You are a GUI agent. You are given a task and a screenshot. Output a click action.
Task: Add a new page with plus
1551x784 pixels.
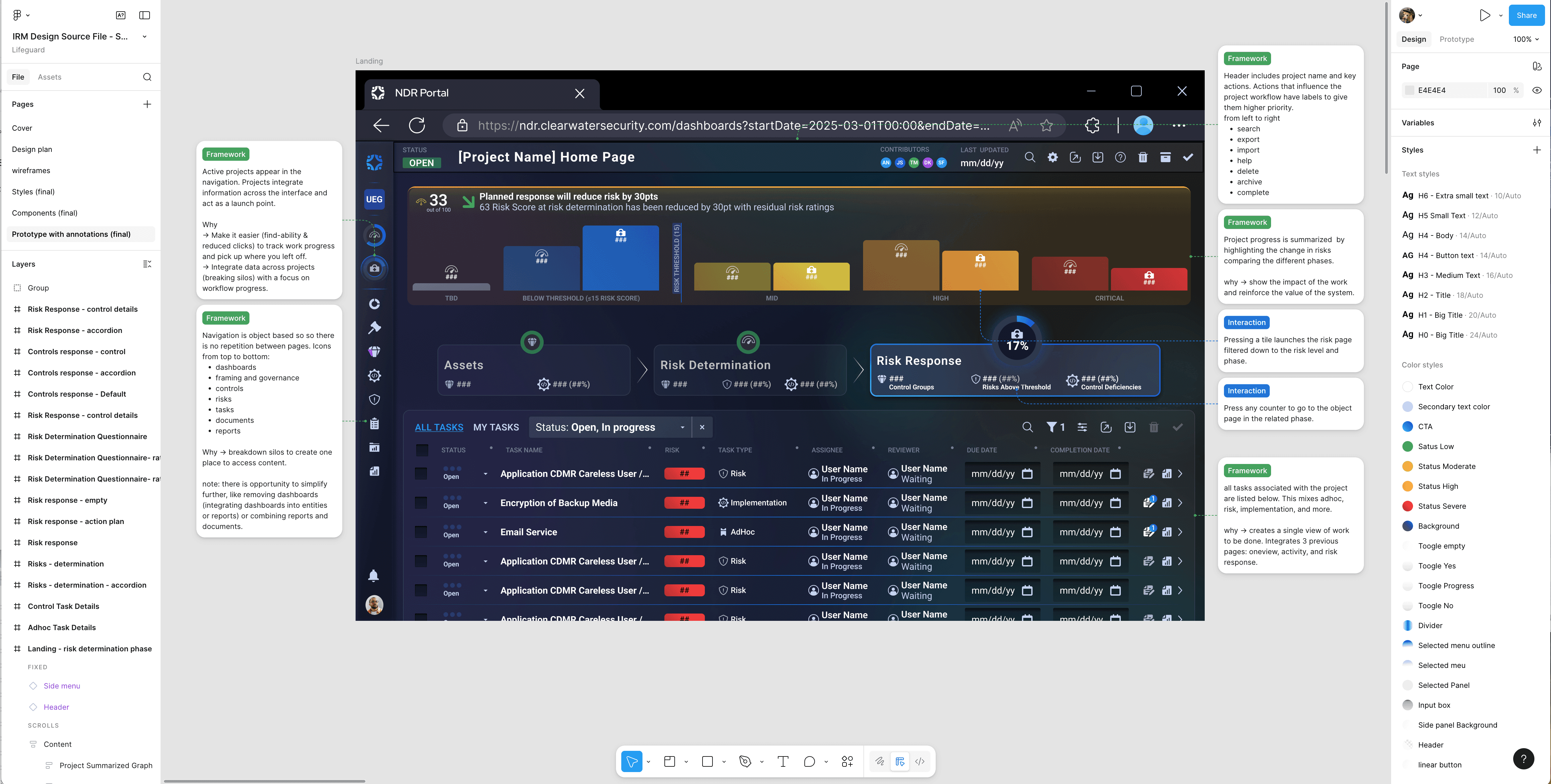[x=147, y=104]
